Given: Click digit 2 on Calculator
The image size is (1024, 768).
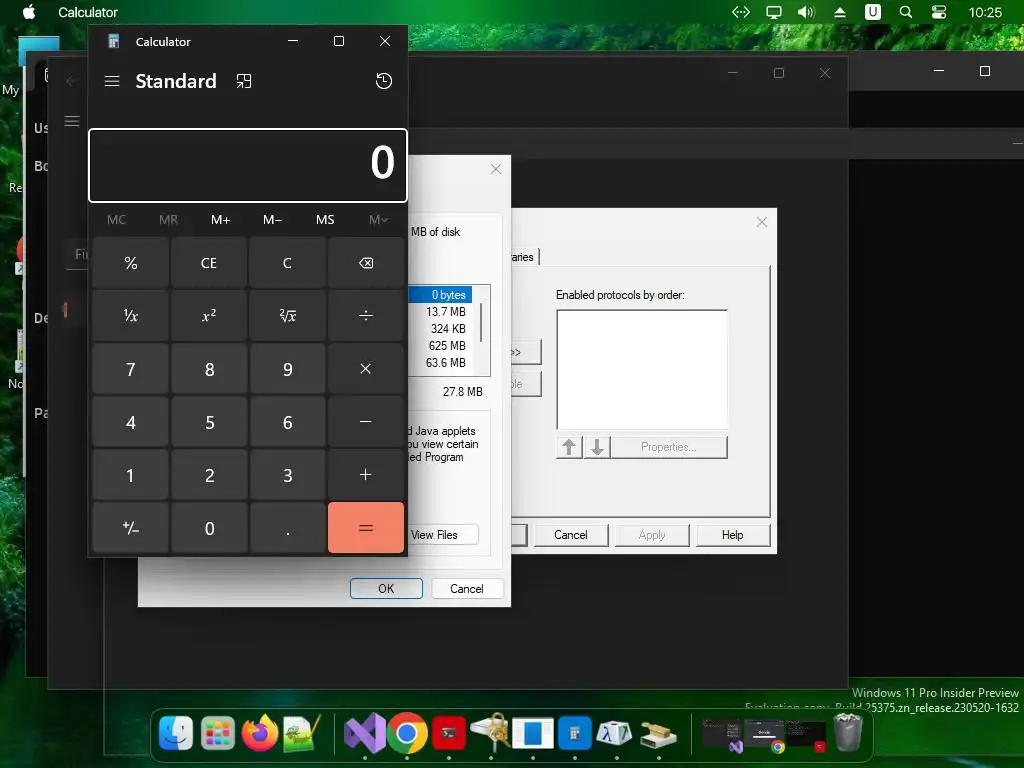Looking at the screenshot, I should click(x=209, y=475).
